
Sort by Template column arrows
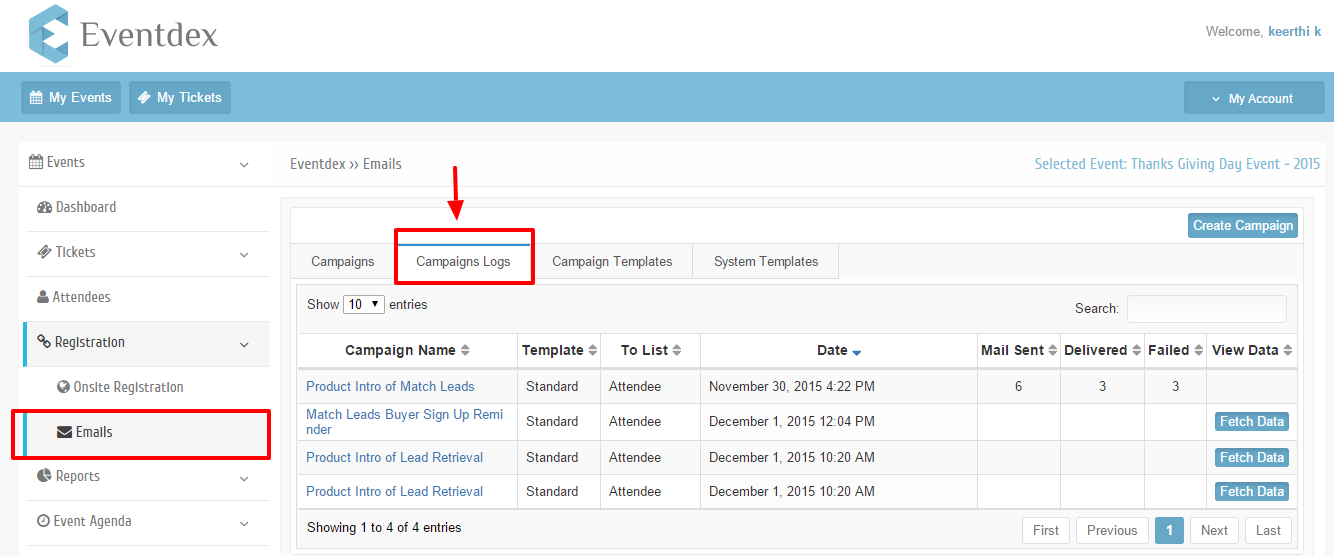[593, 351]
